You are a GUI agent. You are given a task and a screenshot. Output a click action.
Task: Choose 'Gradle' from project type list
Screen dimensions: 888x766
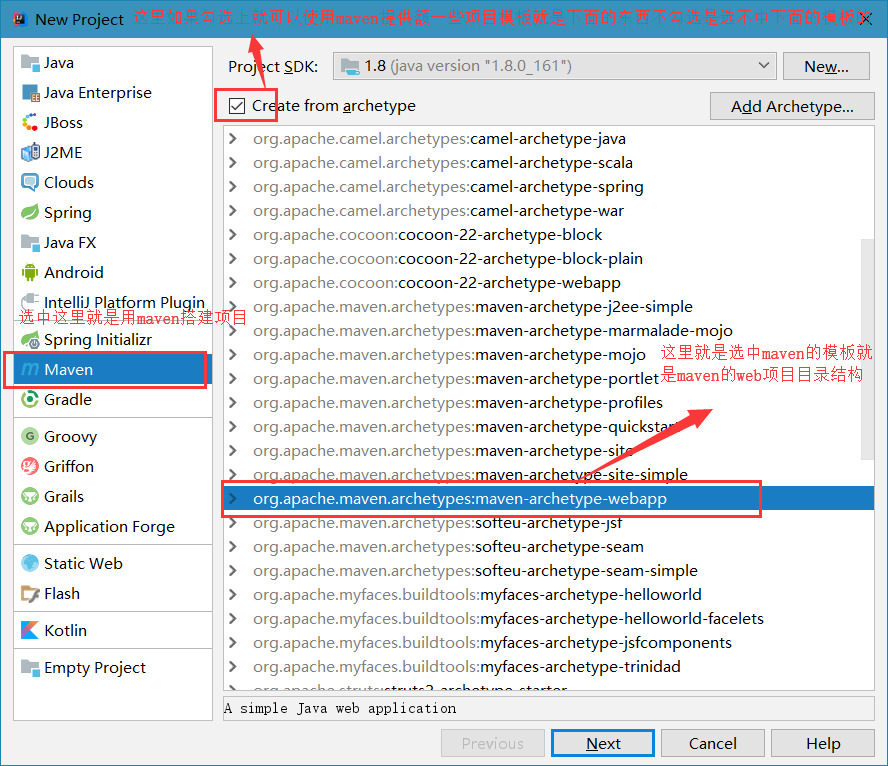click(113, 399)
